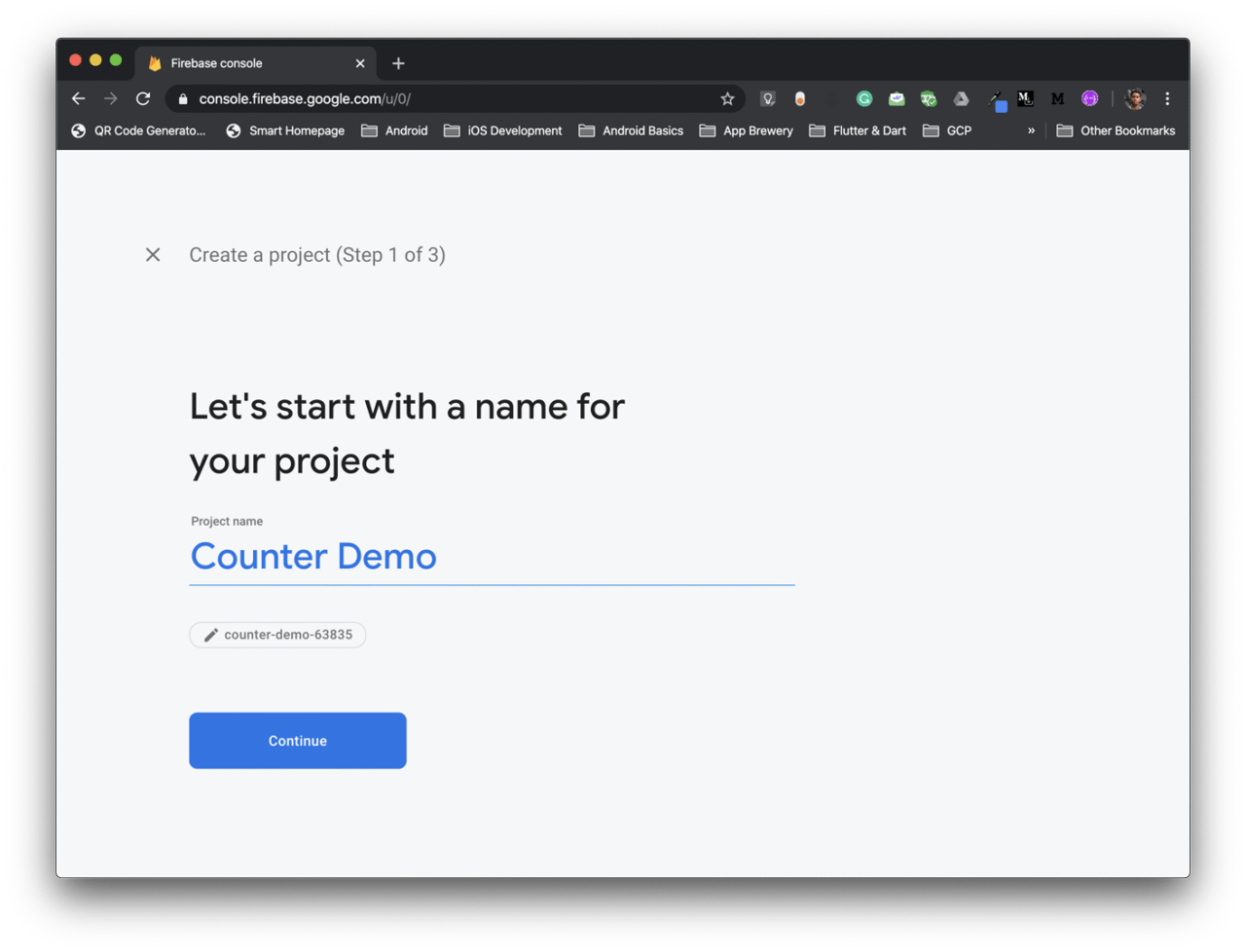Bookmark this page with star icon

coord(727,98)
